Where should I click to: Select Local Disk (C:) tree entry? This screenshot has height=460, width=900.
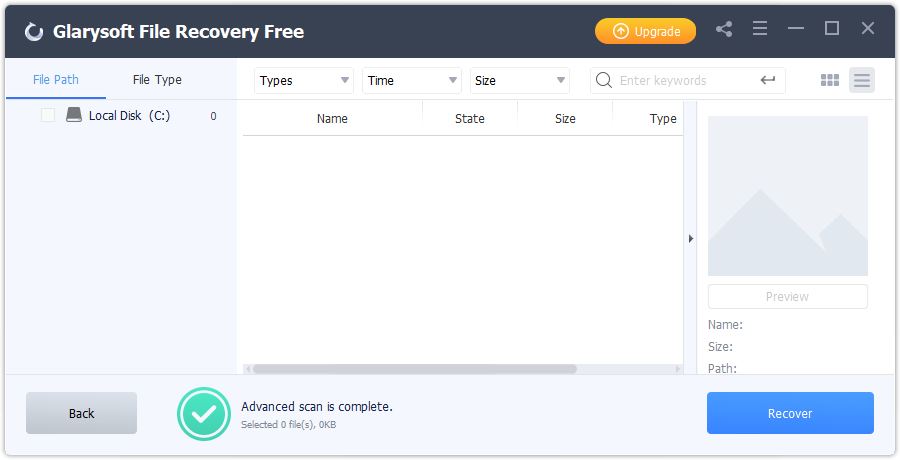coord(129,115)
